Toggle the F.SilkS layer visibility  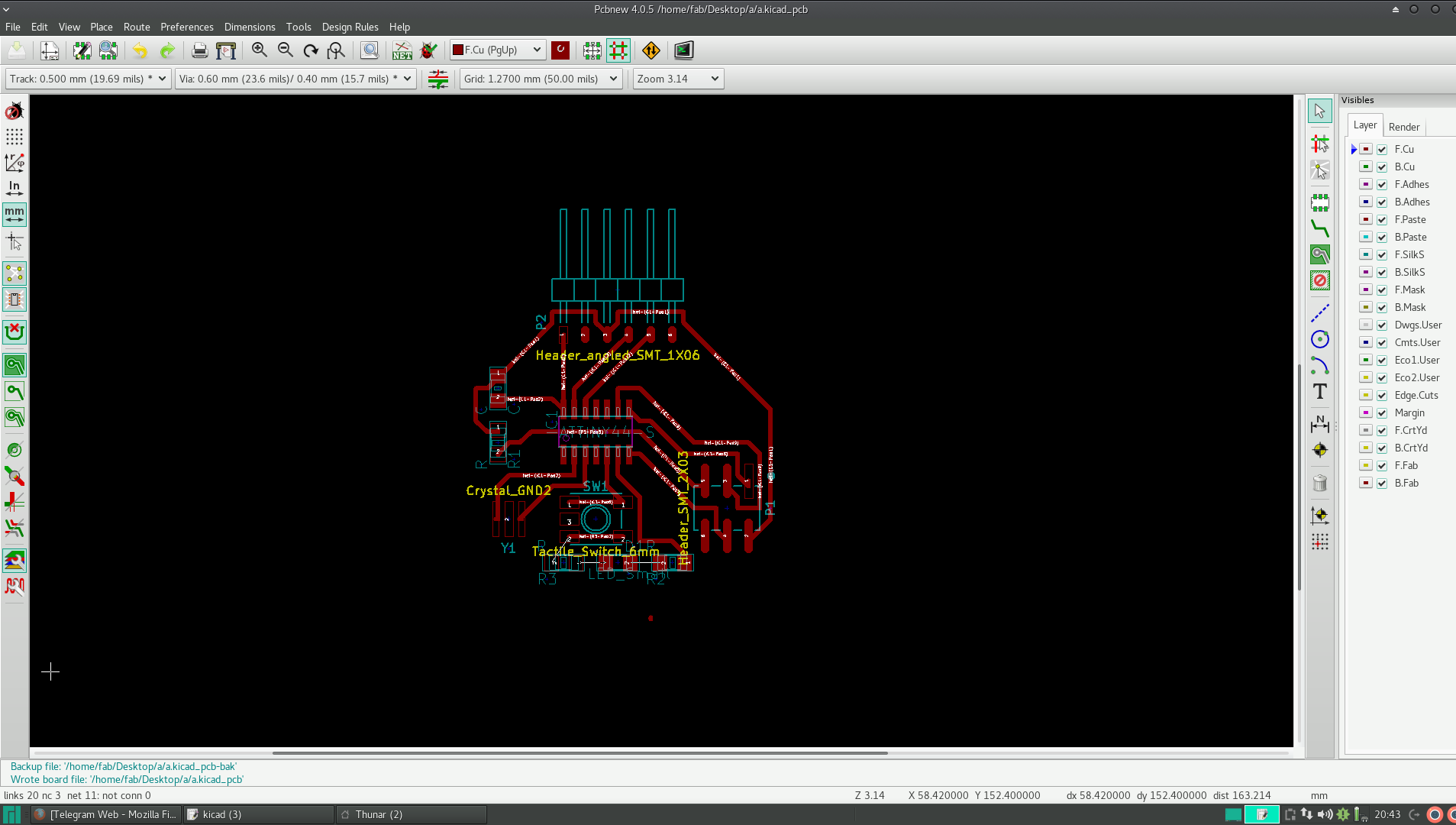tap(1382, 255)
